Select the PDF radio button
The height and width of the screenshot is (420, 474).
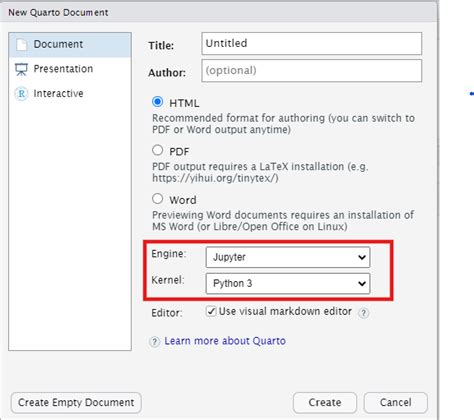(157, 150)
